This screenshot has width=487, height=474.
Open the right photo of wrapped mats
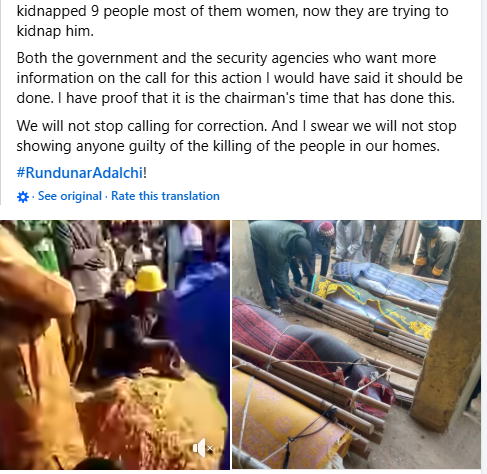(356, 345)
